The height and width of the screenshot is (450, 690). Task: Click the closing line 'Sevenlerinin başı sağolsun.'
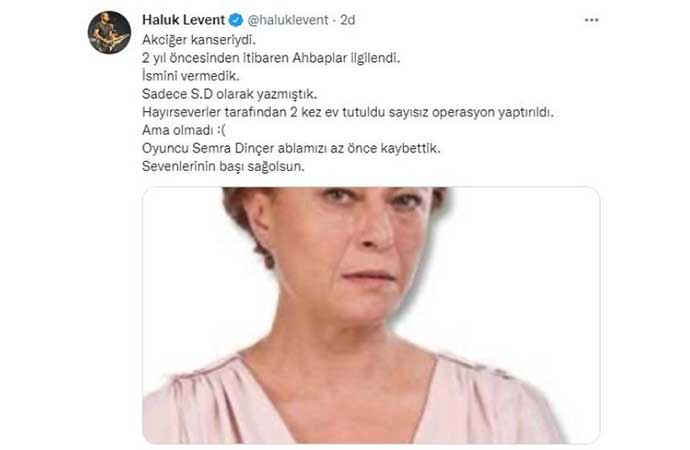point(223,167)
